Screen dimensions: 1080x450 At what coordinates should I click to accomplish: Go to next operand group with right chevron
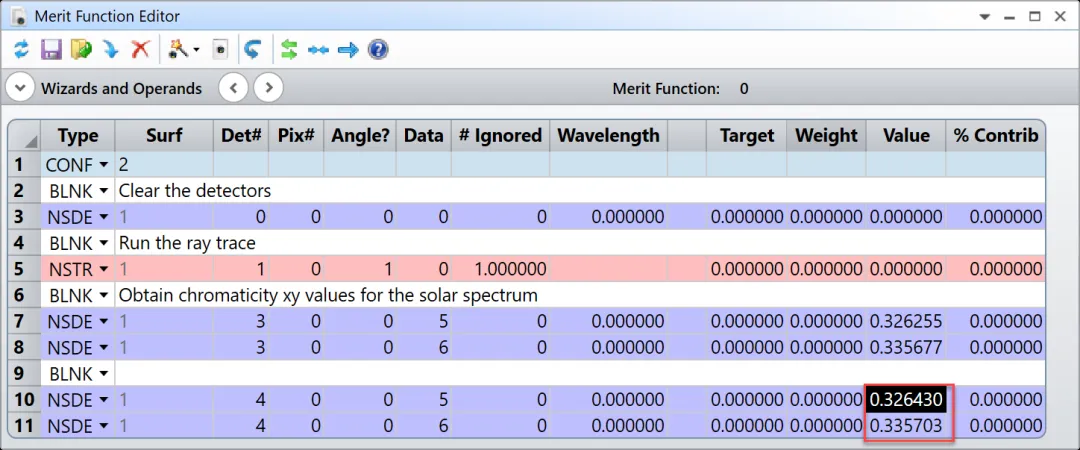click(x=267, y=88)
